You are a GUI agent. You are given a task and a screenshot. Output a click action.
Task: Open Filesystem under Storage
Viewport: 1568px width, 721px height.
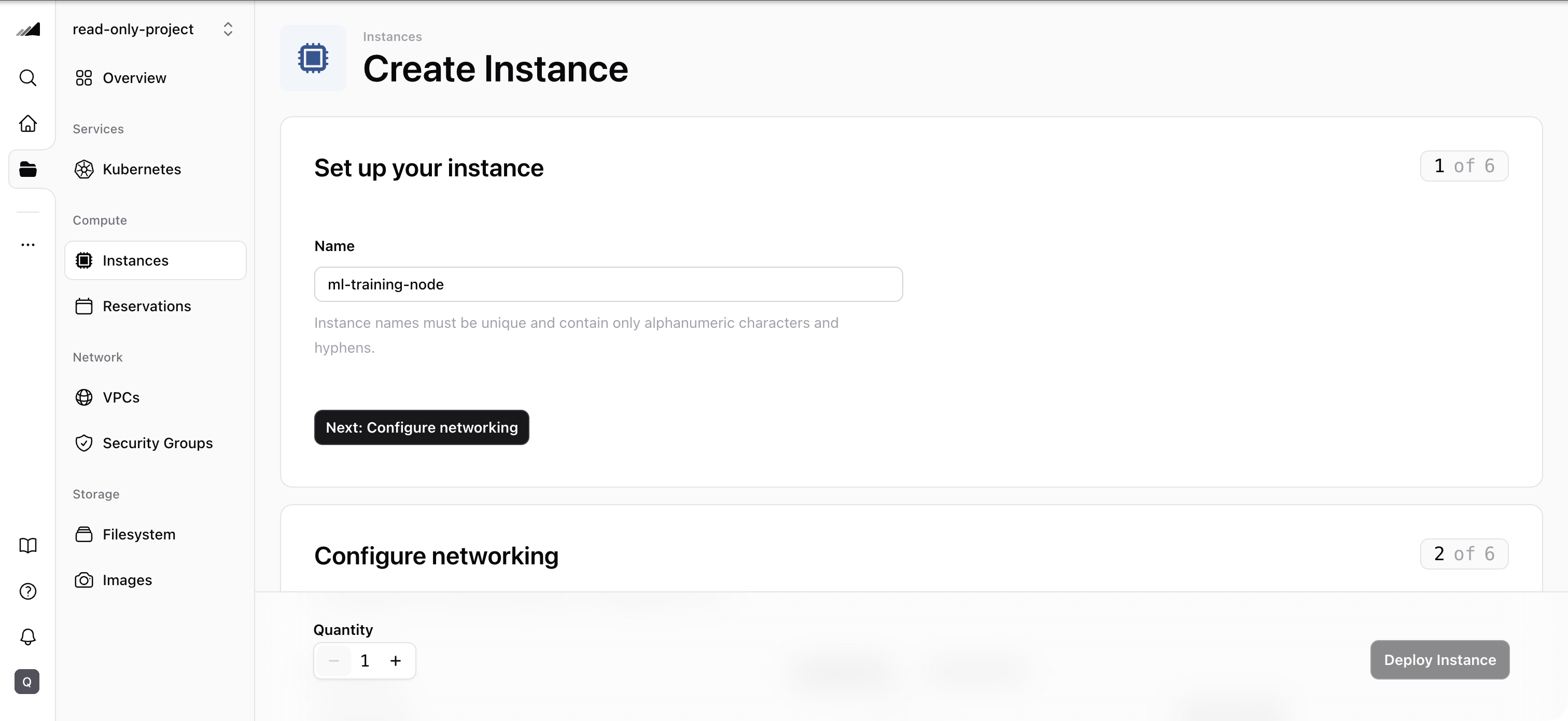(155, 535)
